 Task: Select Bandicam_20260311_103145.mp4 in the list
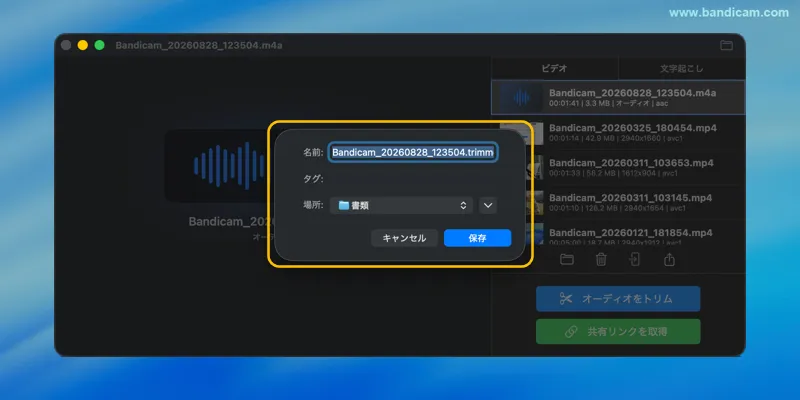pos(618,202)
